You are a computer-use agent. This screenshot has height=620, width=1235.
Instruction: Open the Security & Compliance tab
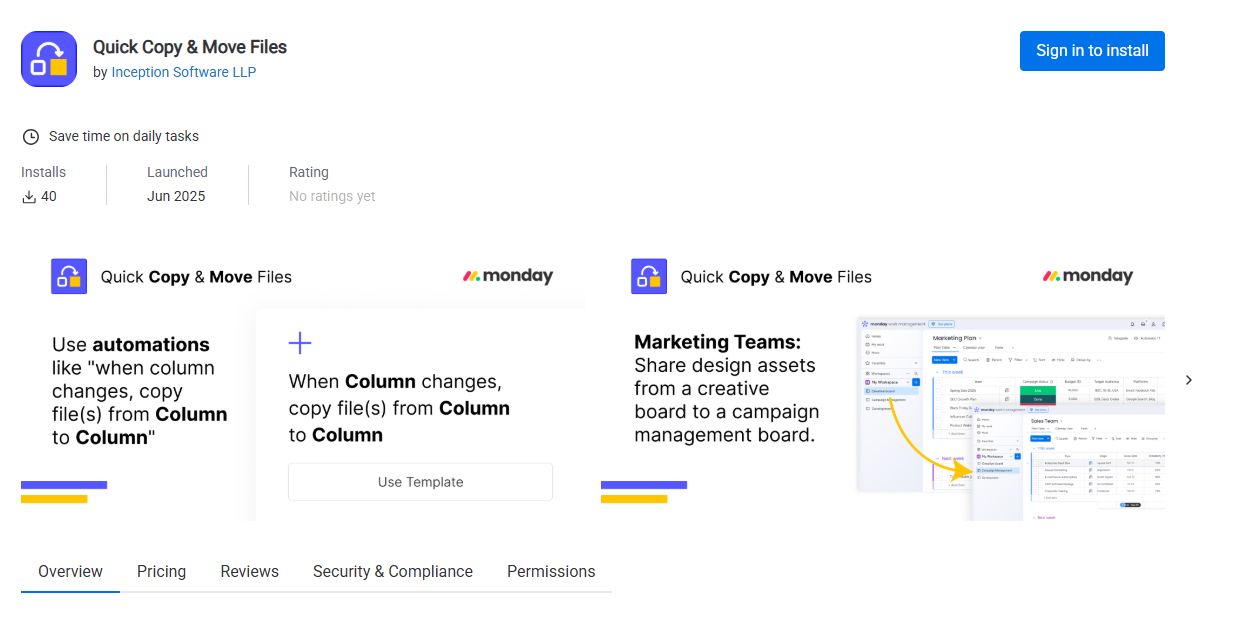(x=392, y=572)
